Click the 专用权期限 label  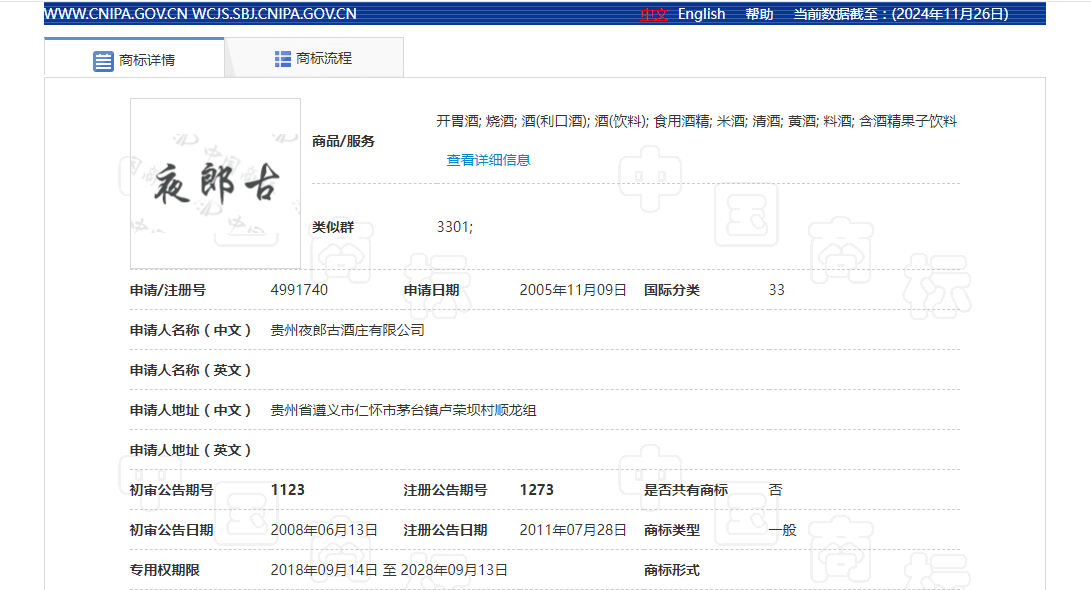coord(164,570)
